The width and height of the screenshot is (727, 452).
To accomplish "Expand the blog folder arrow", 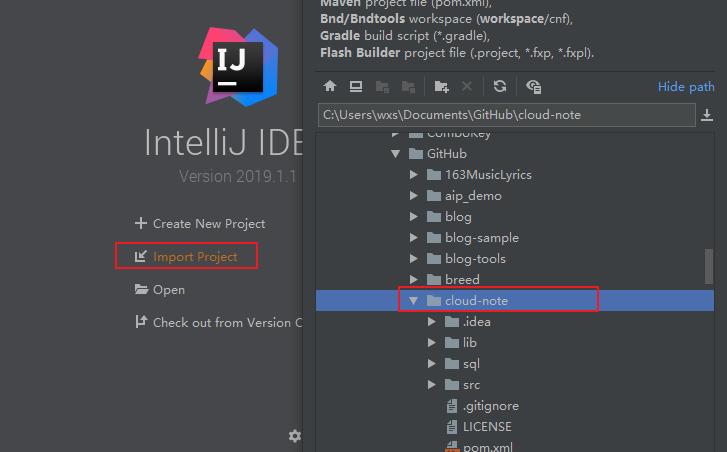I will tap(414, 216).
